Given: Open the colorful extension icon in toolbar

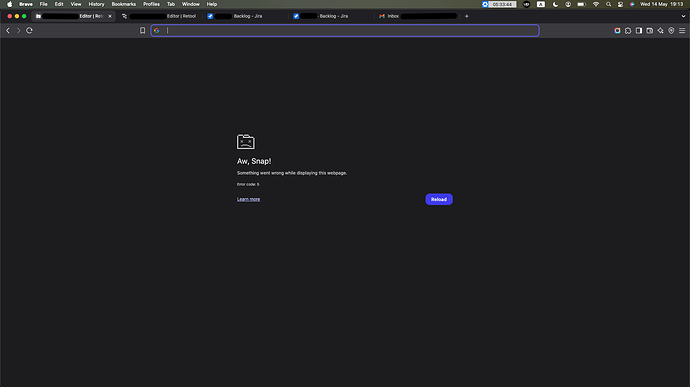Looking at the screenshot, I should tap(617, 30).
